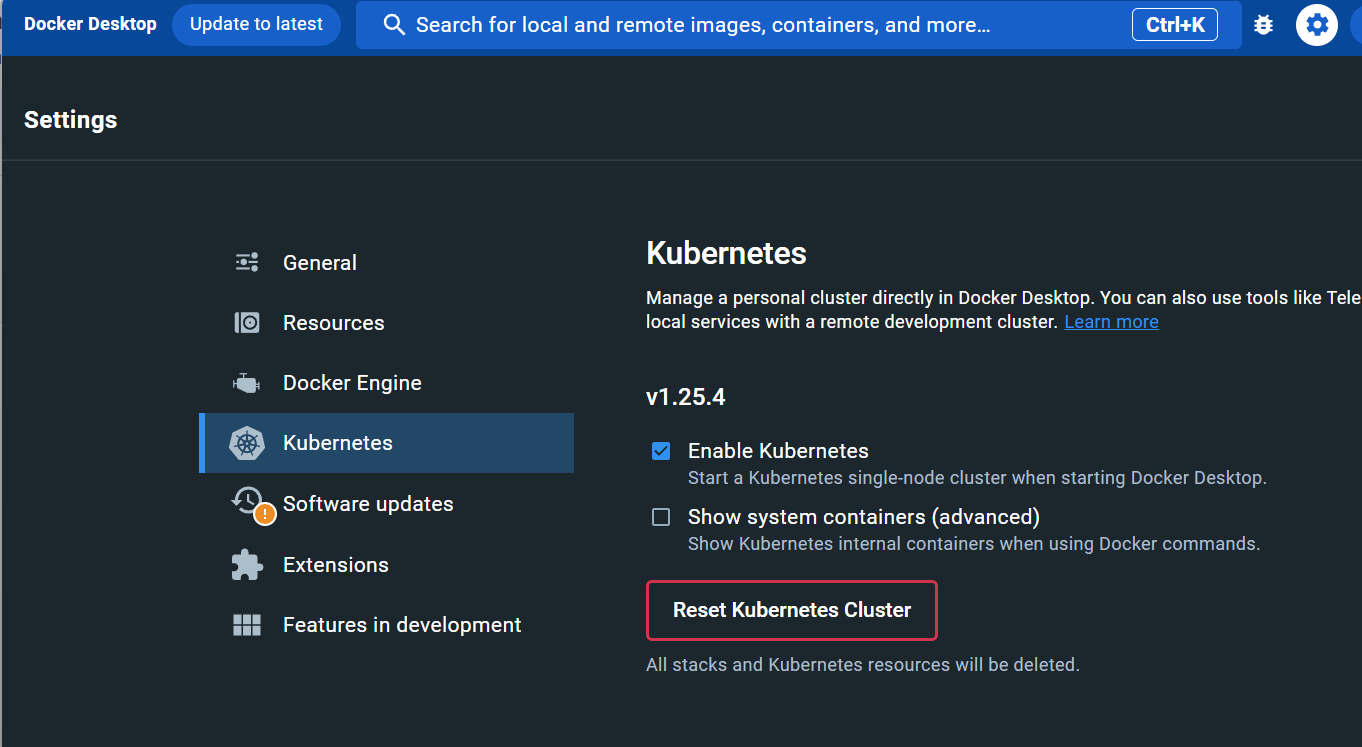Viewport: 1362px width, 747px height.
Task: Click the Reset Kubernetes Cluster button
Action: coord(792,610)
